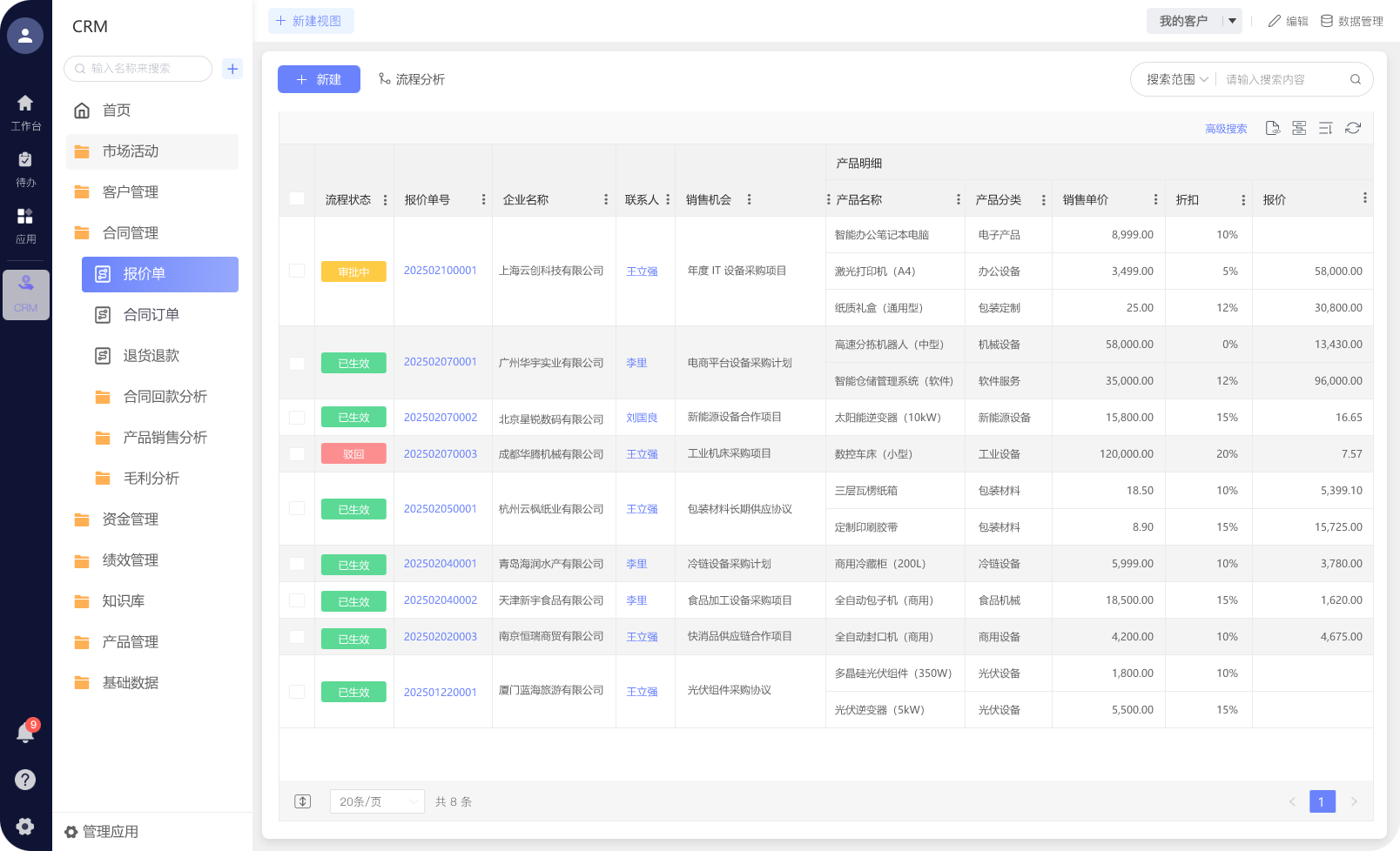The image size is (1400, 851).
Task: Check the row for 杭州云枫纸业有限公司
Action: coord(297,508)
